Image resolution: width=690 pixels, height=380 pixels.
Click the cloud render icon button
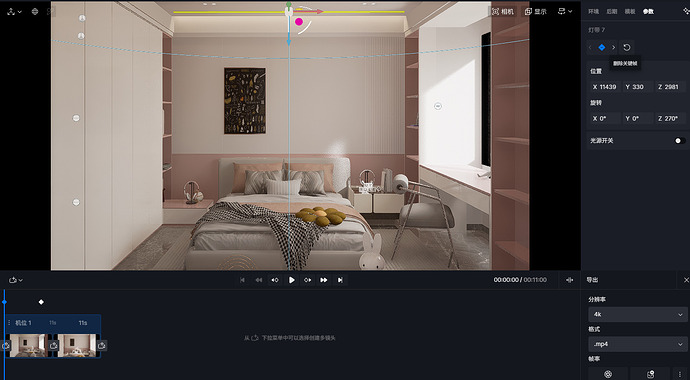click(650, 374)
